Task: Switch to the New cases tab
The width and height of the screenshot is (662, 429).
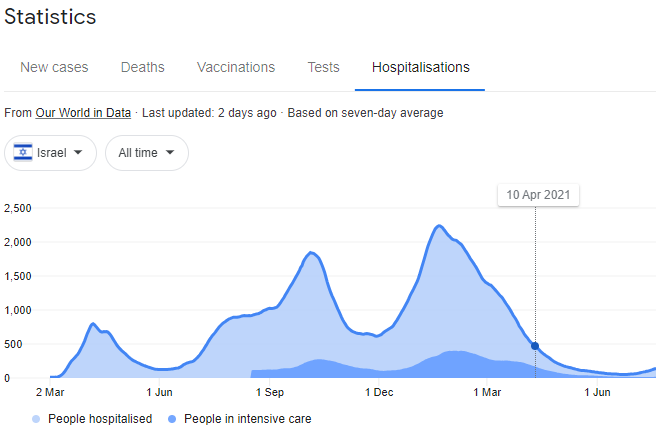Action: (54, 68)
